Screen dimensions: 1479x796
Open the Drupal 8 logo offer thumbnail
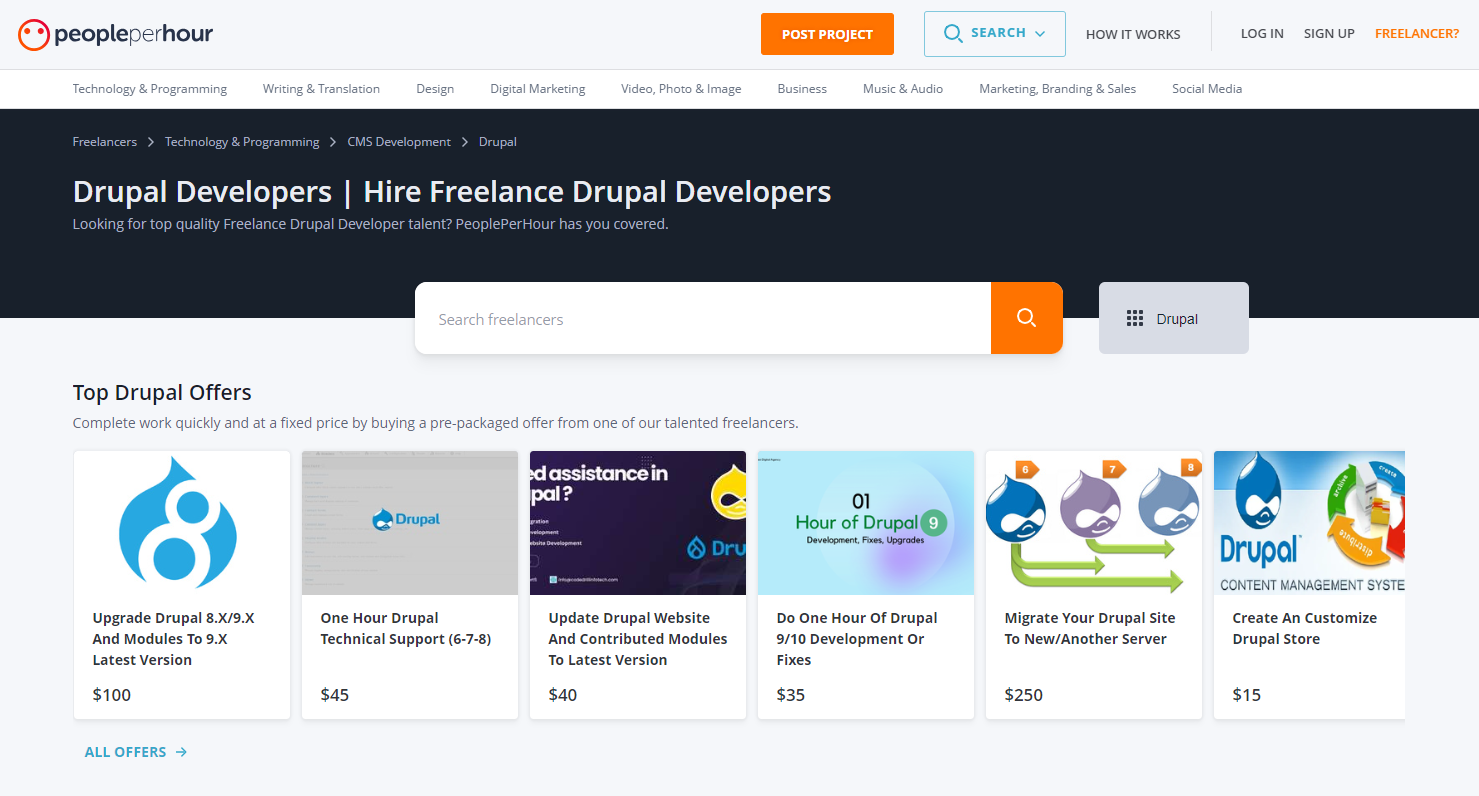point(182,523)
